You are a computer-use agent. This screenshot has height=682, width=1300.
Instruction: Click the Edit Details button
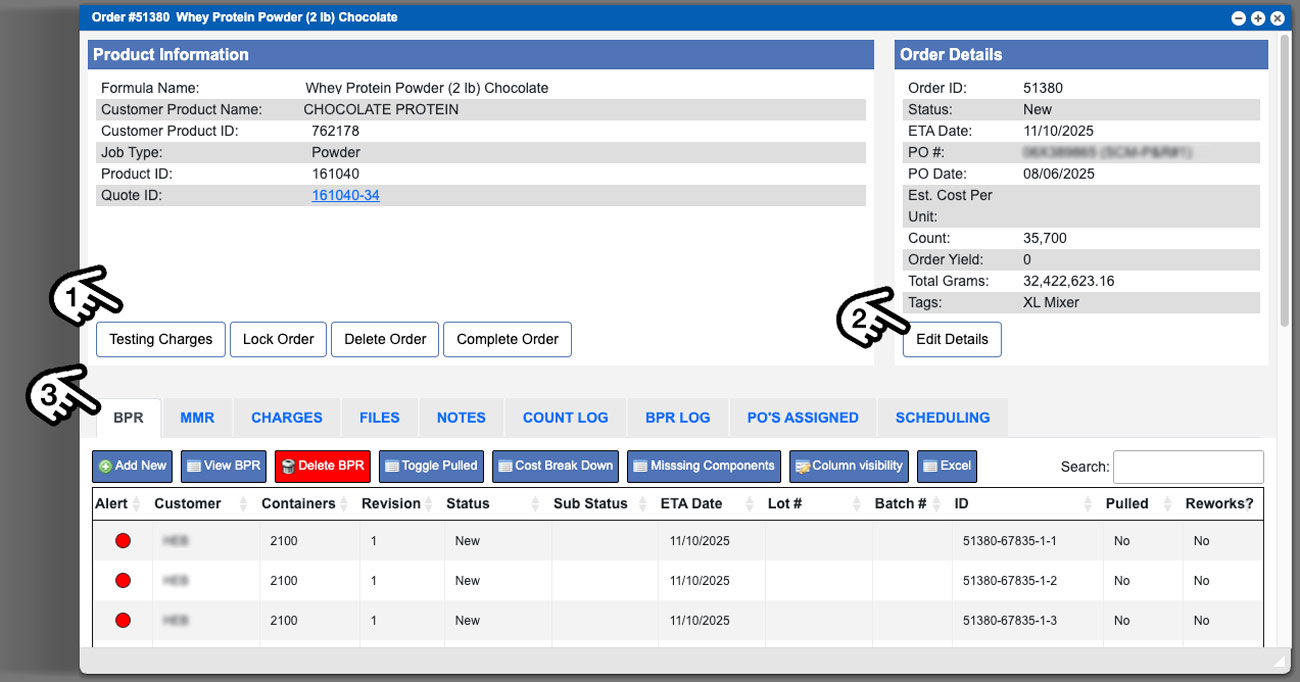click(x=951, y=340)
